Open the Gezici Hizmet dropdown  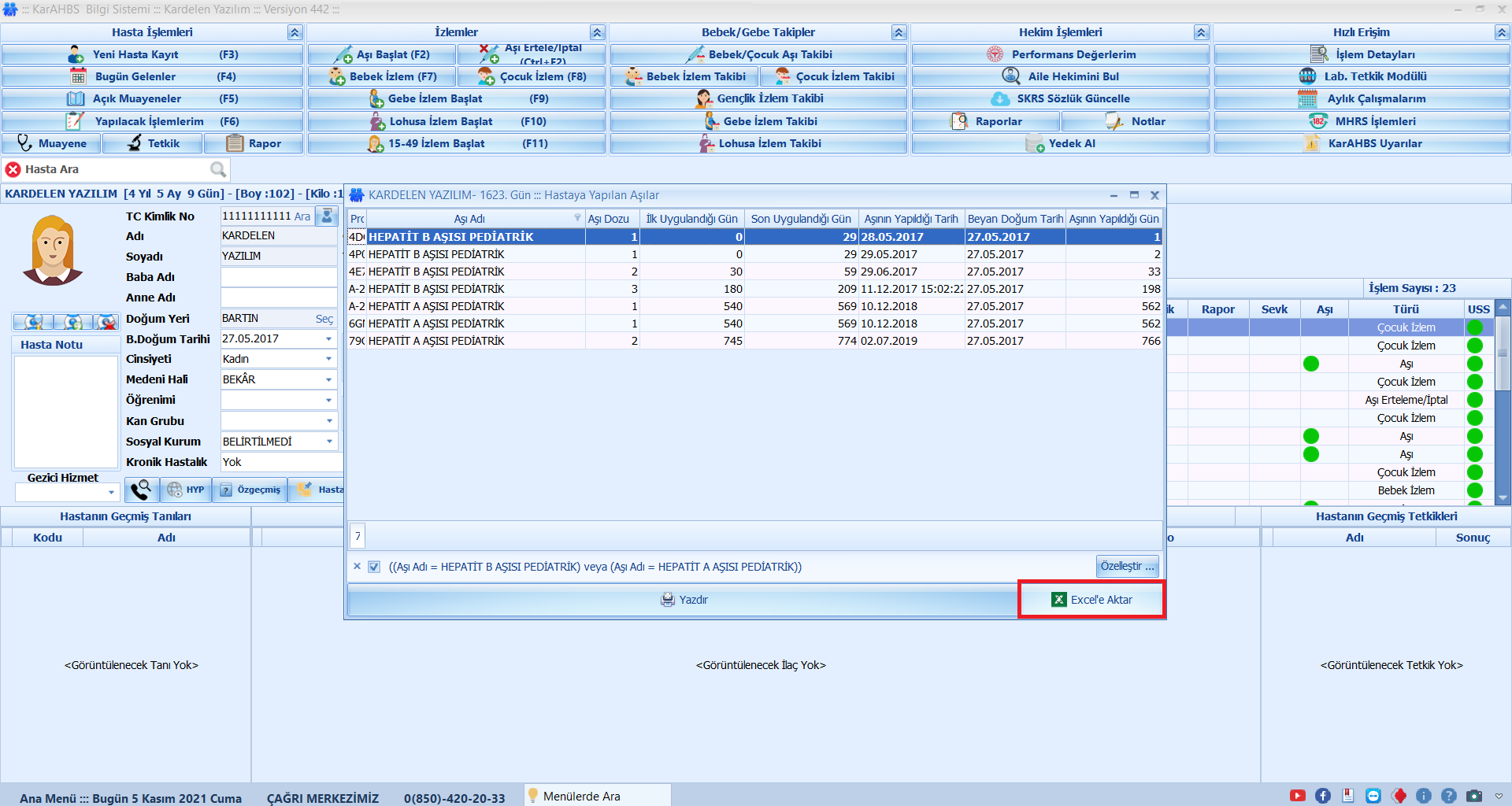point(111,493)
